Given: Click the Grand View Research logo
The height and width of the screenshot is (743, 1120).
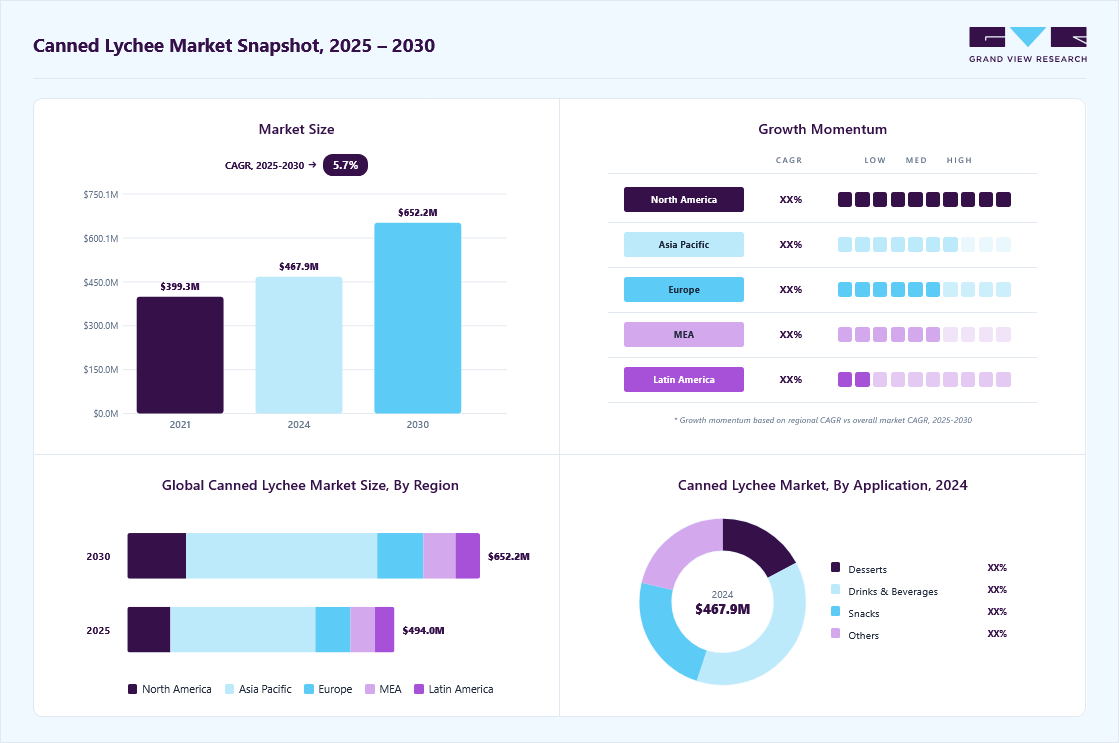Looking at the screenshot, I should [1028, 45].
